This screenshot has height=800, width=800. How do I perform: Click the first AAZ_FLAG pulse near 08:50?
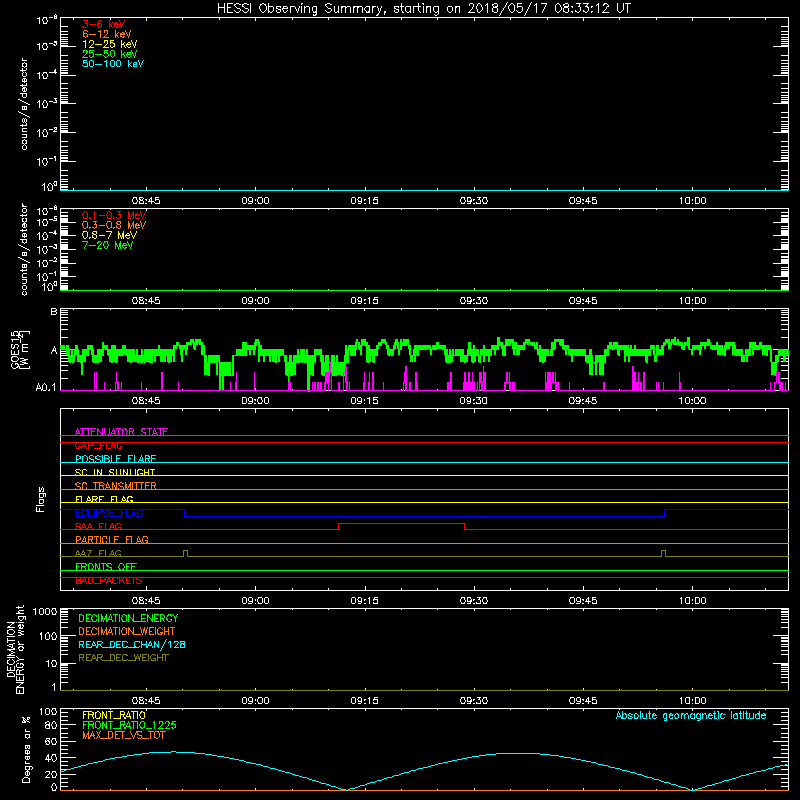185,553
